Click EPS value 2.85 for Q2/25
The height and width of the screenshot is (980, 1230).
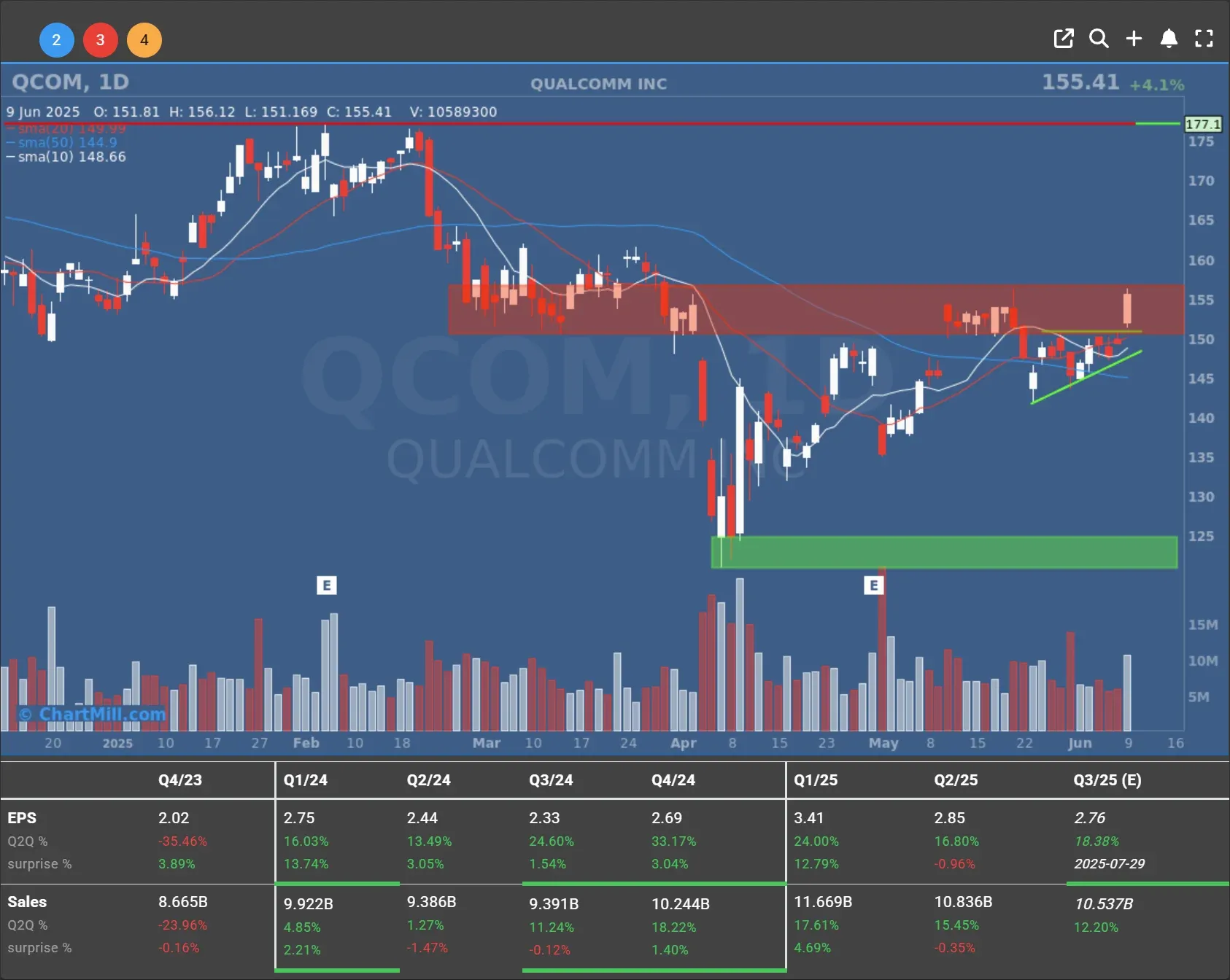point(949,818)
